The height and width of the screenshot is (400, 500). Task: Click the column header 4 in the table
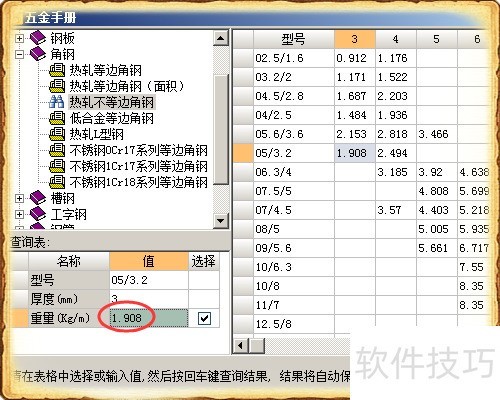pos(396,39)
